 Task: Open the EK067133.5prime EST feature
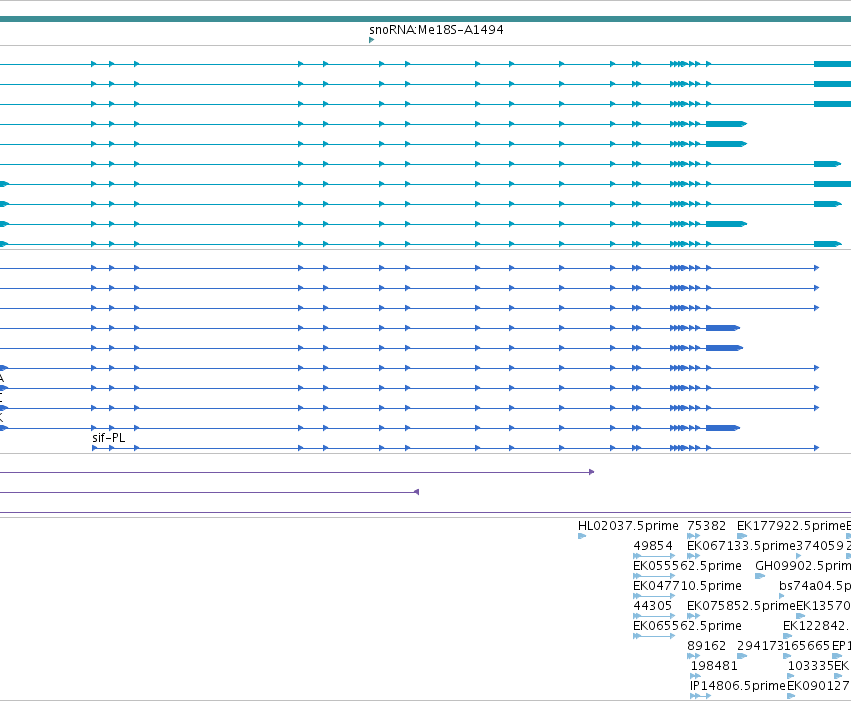click(x=693, y=556)
